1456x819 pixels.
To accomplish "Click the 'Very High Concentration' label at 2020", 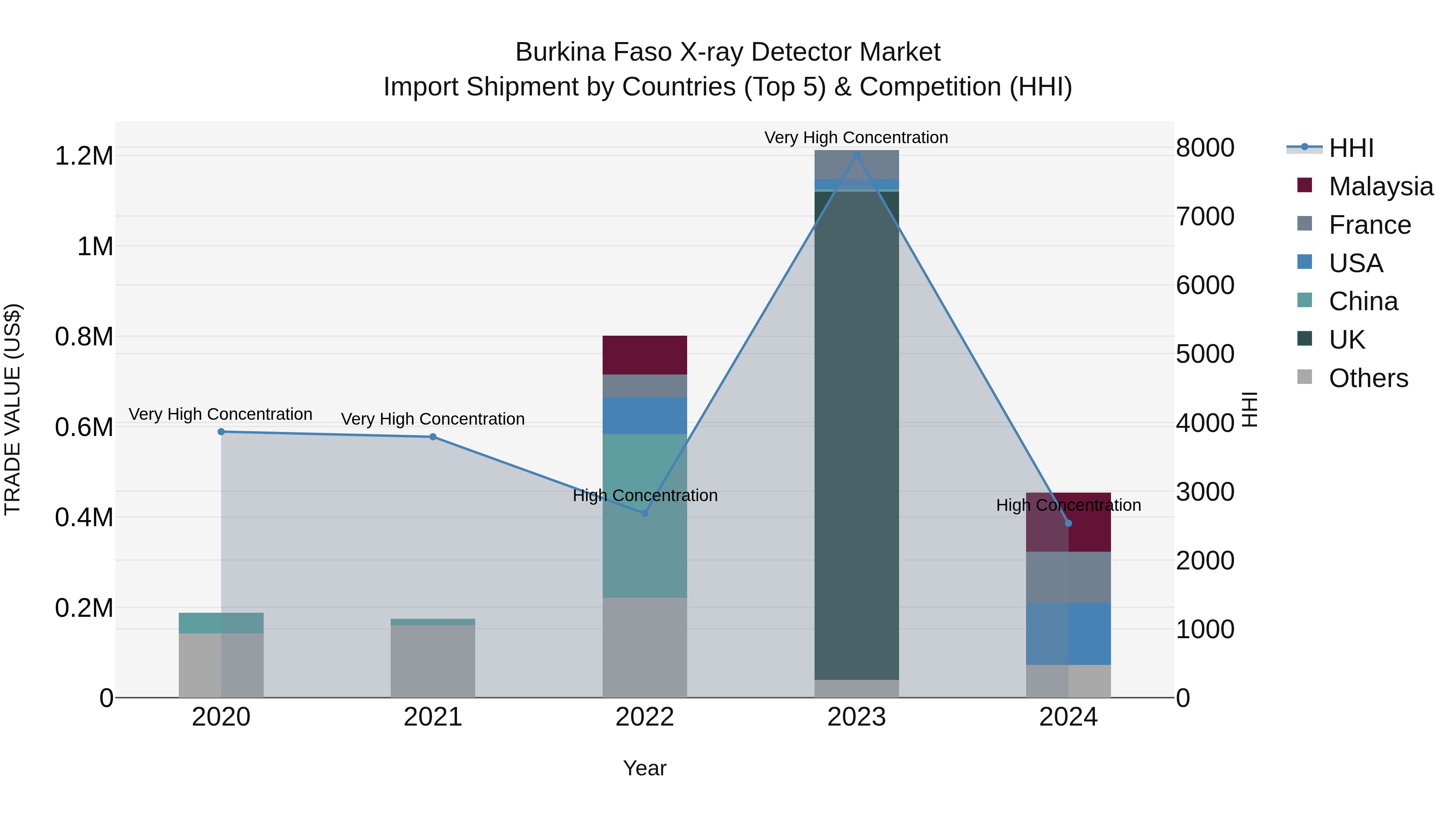I will pos(221,414).
